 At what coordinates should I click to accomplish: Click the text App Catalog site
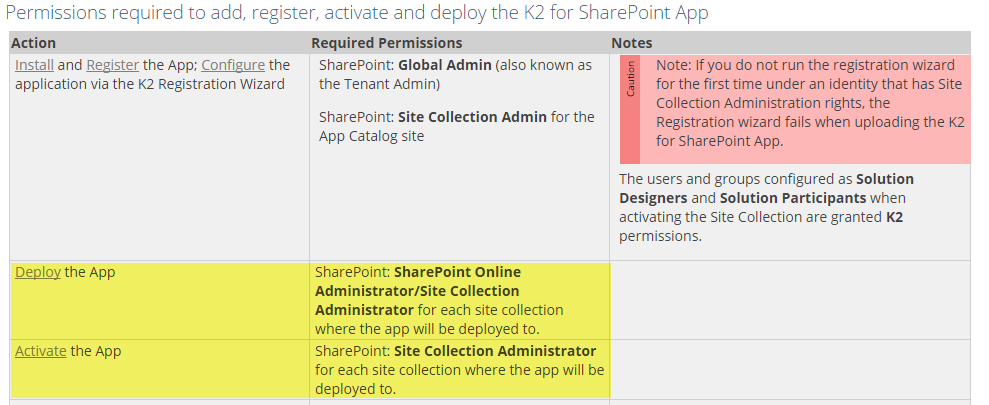372,136
